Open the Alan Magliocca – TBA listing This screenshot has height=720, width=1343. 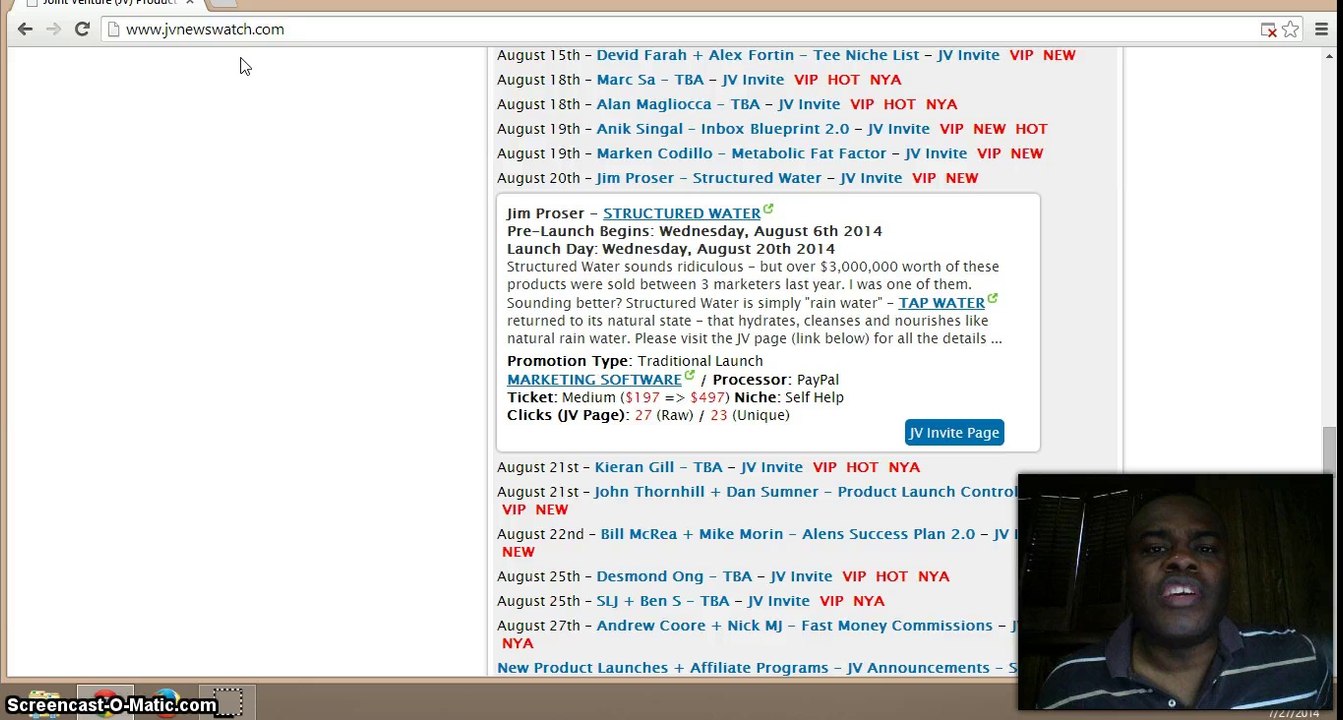click(678, 104)
